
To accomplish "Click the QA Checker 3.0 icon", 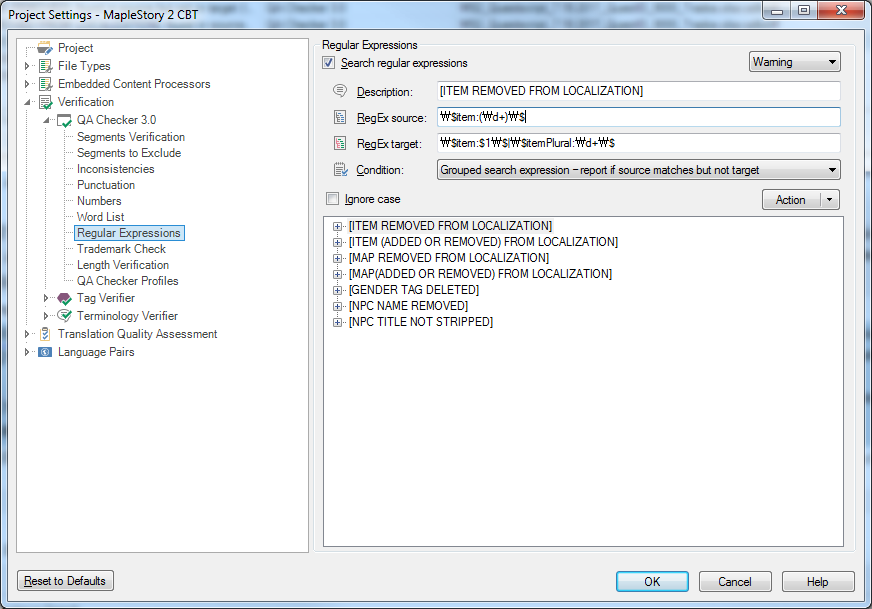I will tap(65, 120).
